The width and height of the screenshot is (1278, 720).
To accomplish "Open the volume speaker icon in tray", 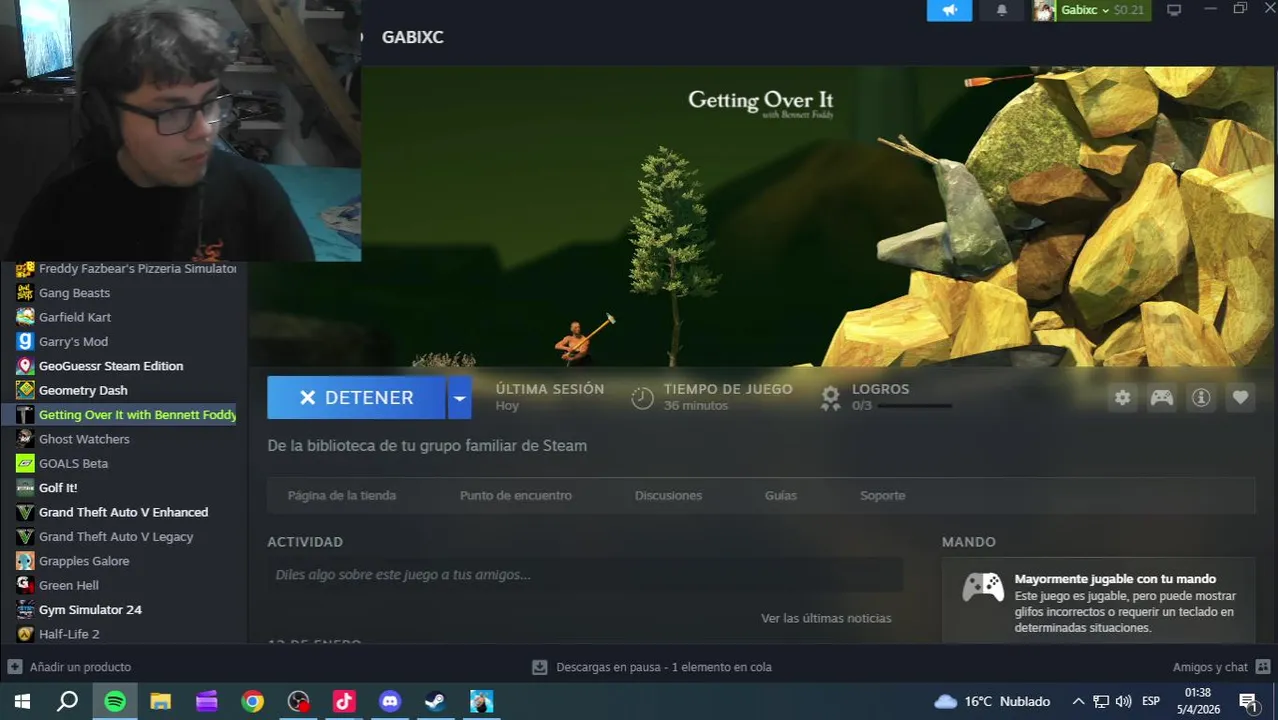I will pyautogui.click(x=1123, y=702).
